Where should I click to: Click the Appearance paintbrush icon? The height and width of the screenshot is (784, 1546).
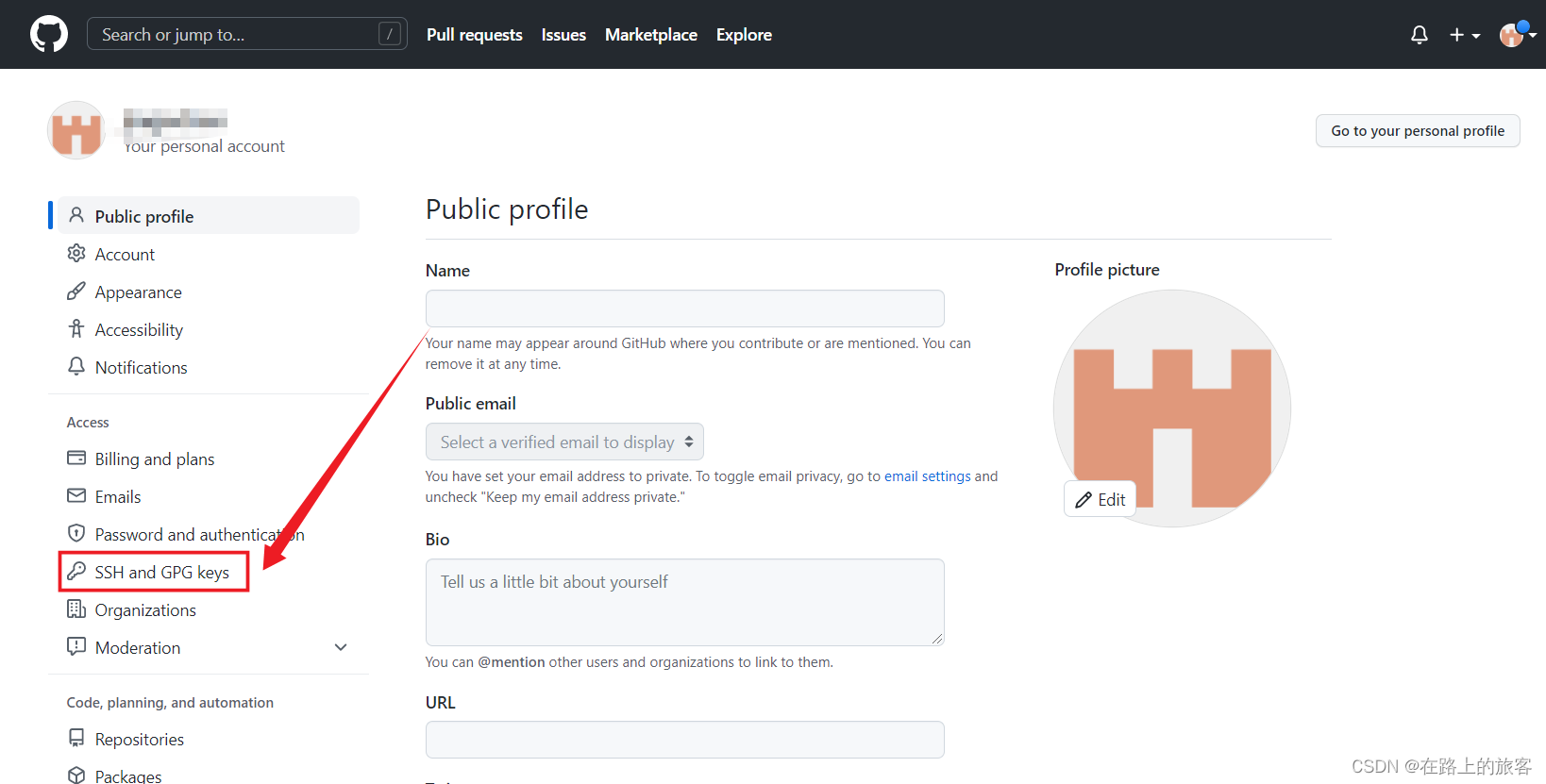(76, 291)
